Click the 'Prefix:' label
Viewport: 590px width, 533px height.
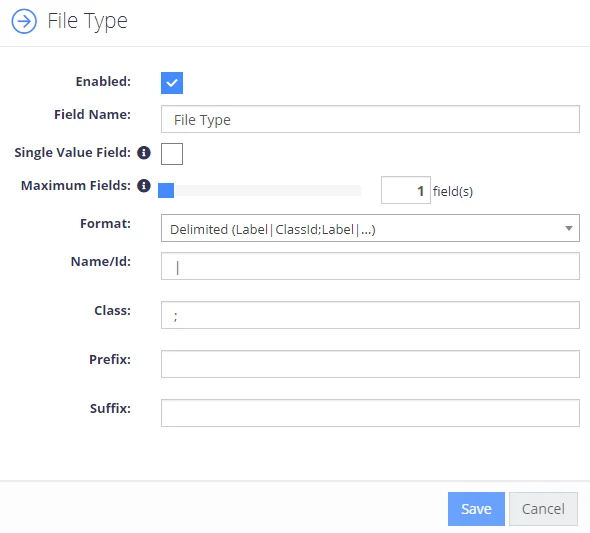point(110,360)
